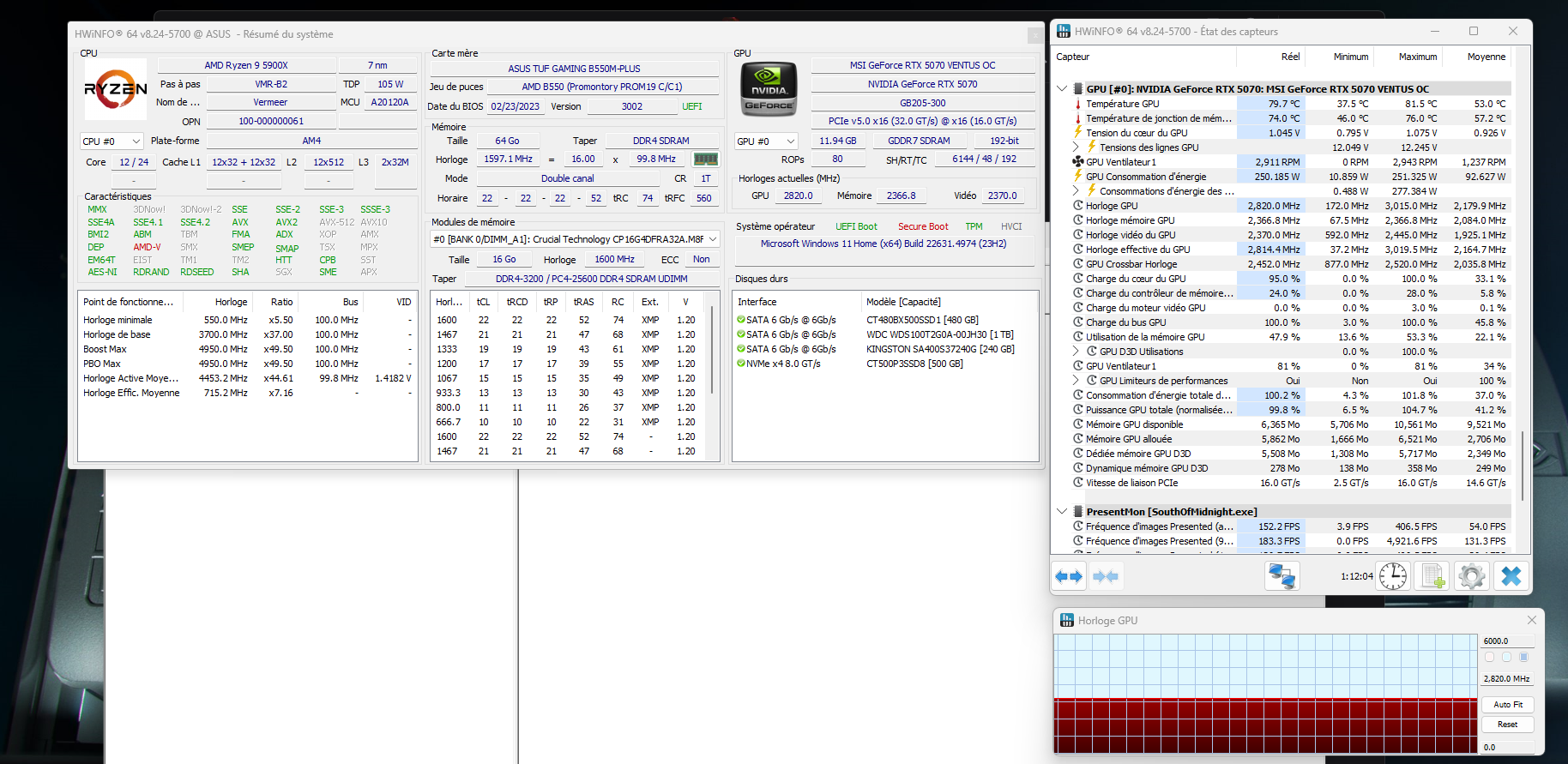Reset sensor timer using the clock icon
The width and height of the screenshot is (1568, 764).
point(1392,576)
